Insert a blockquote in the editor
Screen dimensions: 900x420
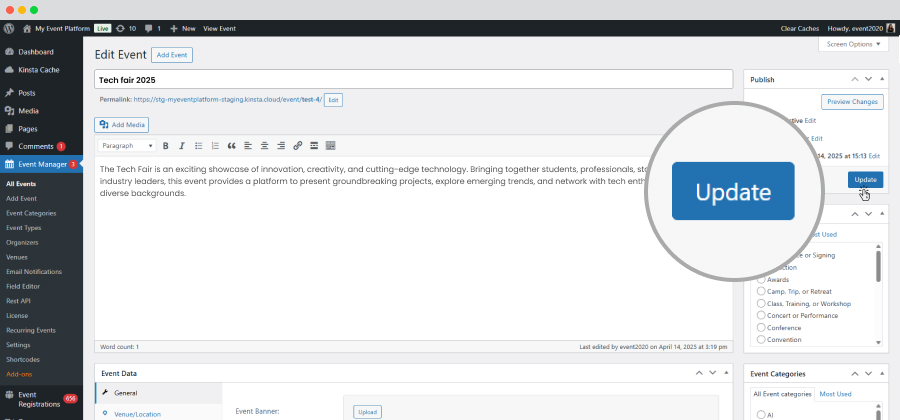(231, 146)
